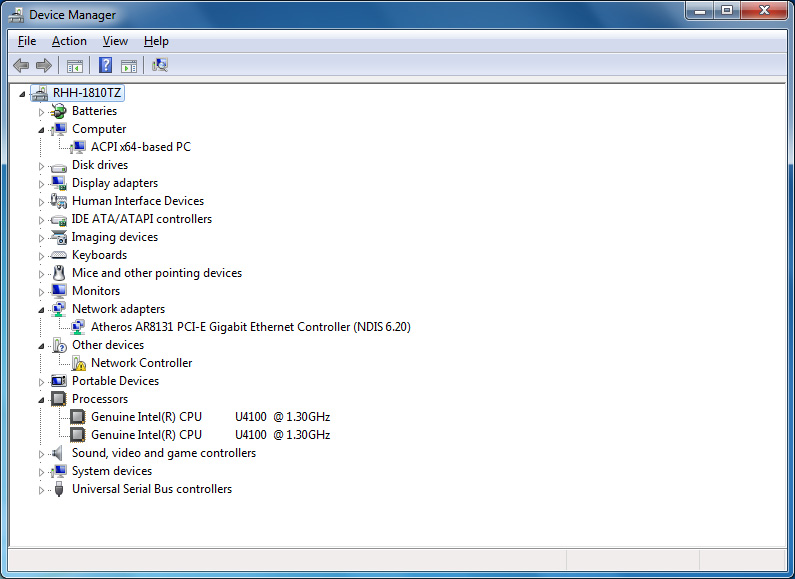Image resolution: width=795 pixels, height=579 pixels.
Task: Select ACPI x64-based PC entry
Action: click(141, 147)
